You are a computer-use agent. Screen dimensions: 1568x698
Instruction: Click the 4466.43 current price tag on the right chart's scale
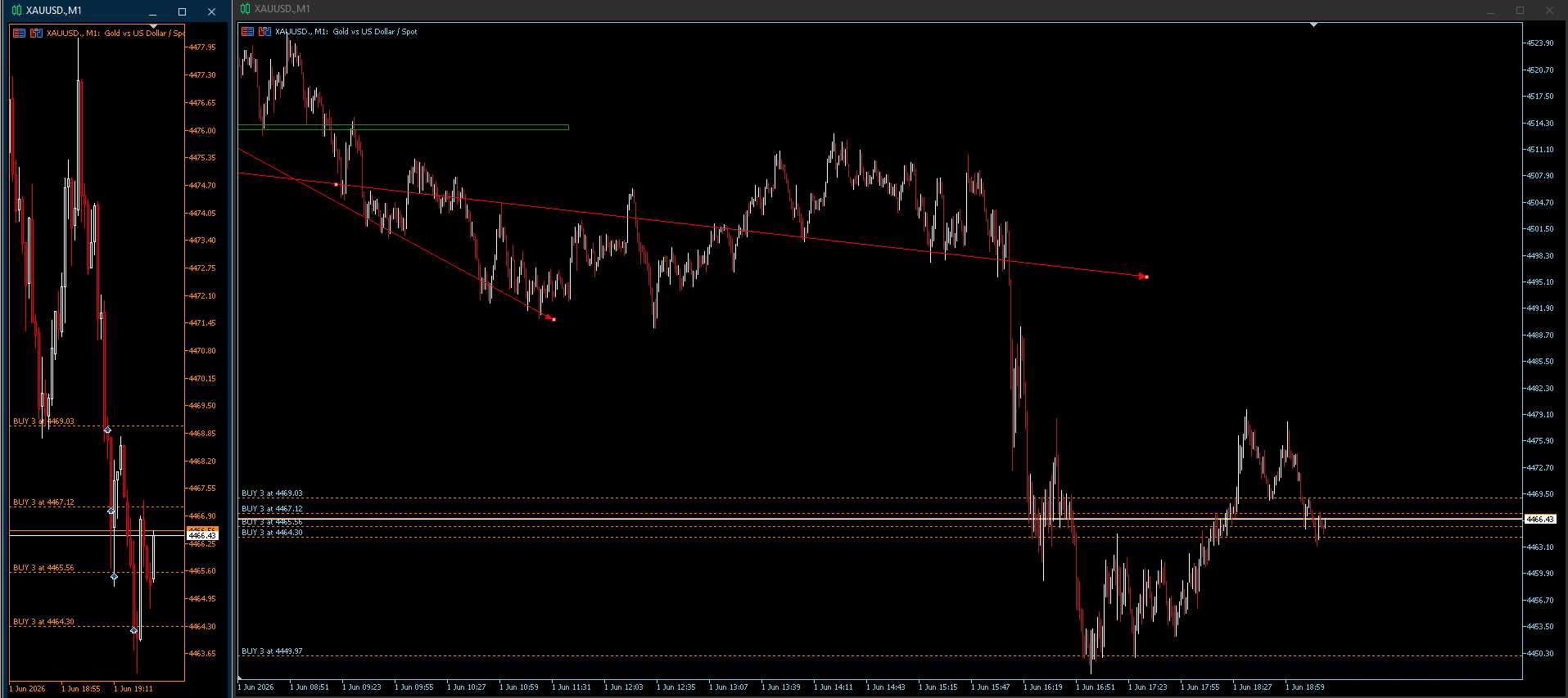pos(1540,520)
